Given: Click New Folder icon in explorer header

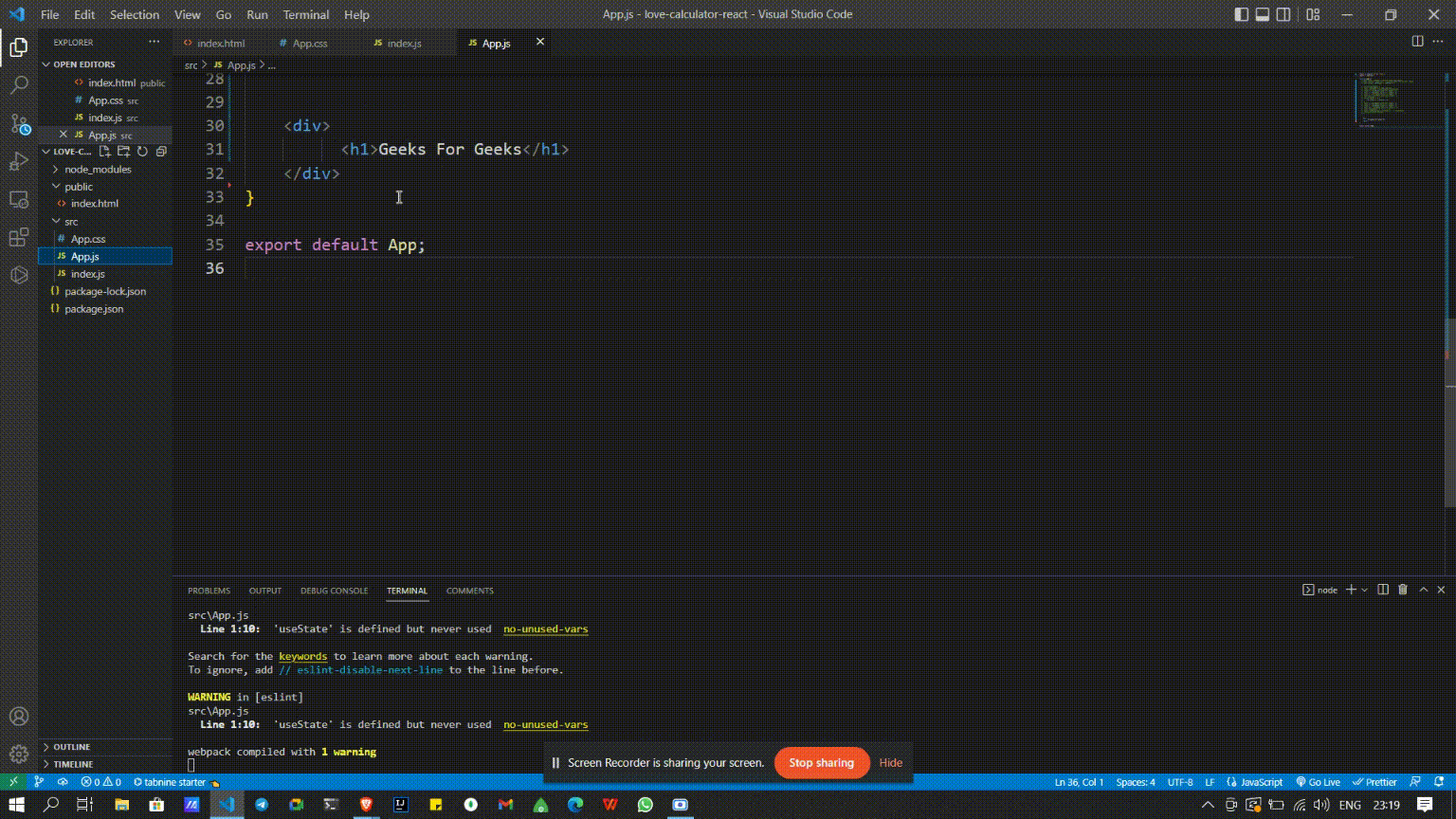Looking at the screenshot, I should 123,152.
